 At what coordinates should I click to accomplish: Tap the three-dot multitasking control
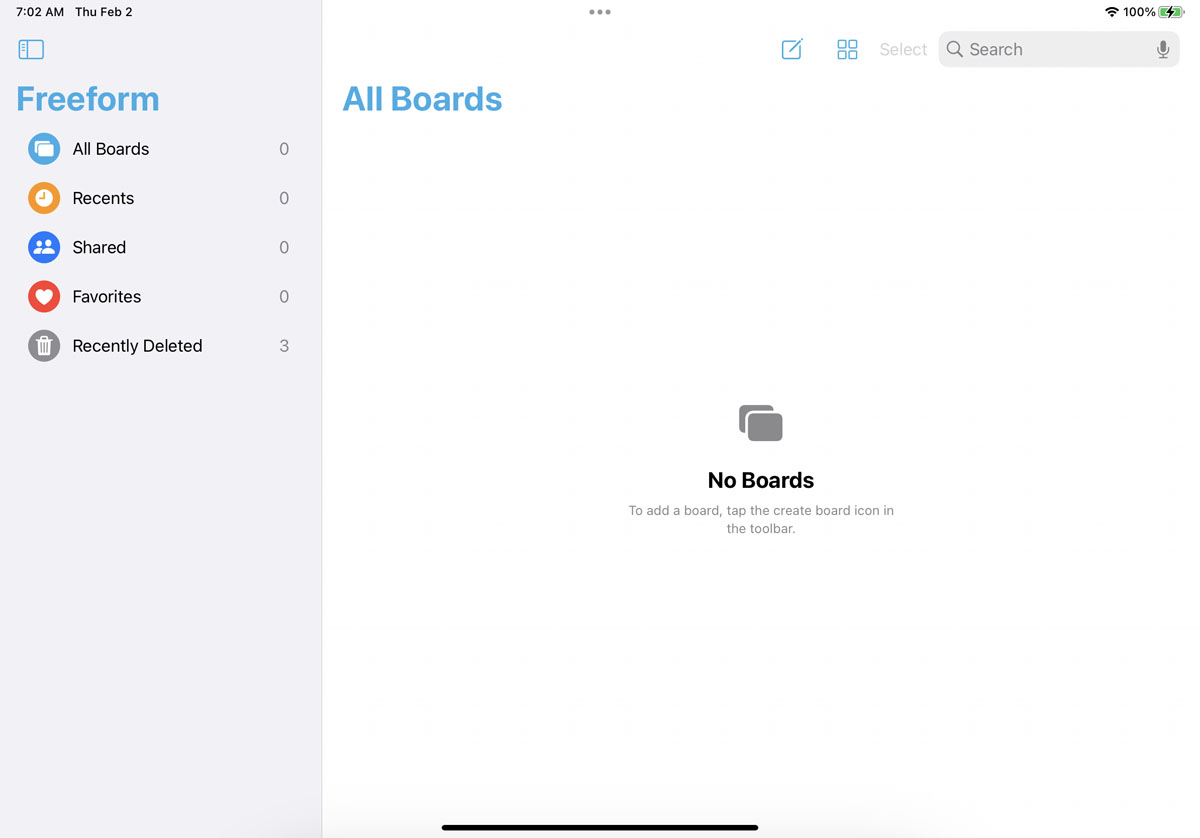click(599, 12)
